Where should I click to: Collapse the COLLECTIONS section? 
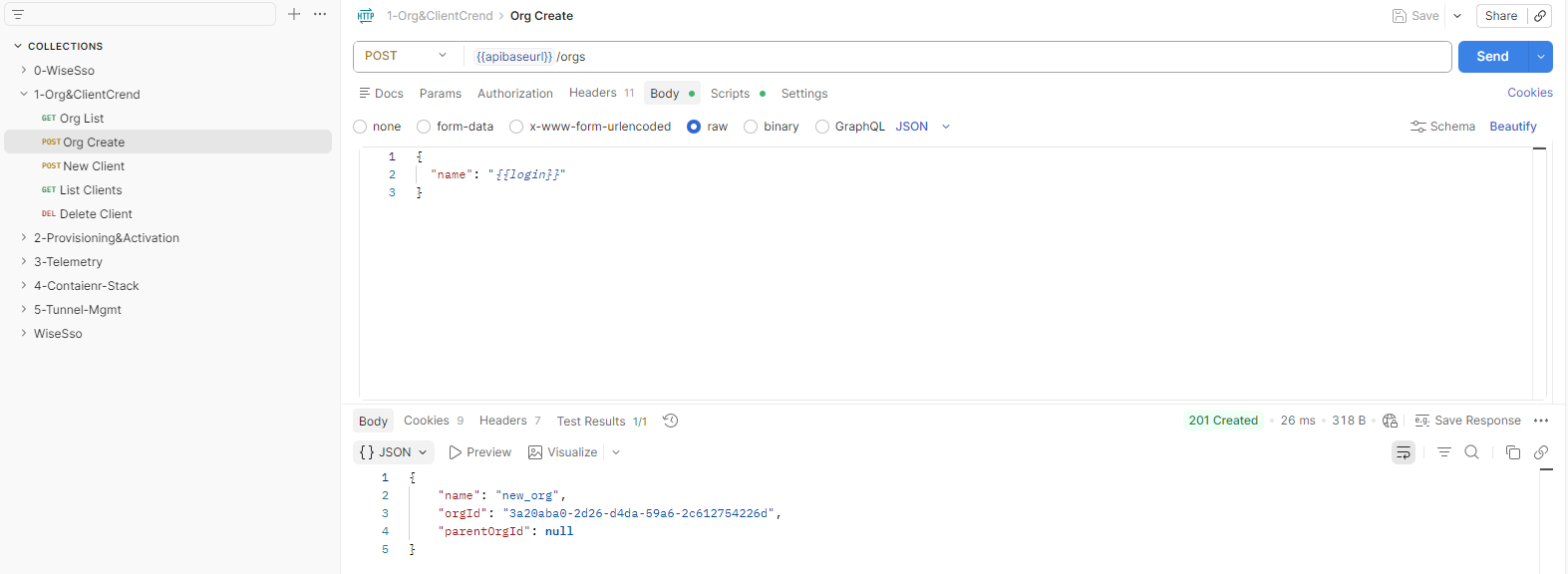tap(18, 46)
